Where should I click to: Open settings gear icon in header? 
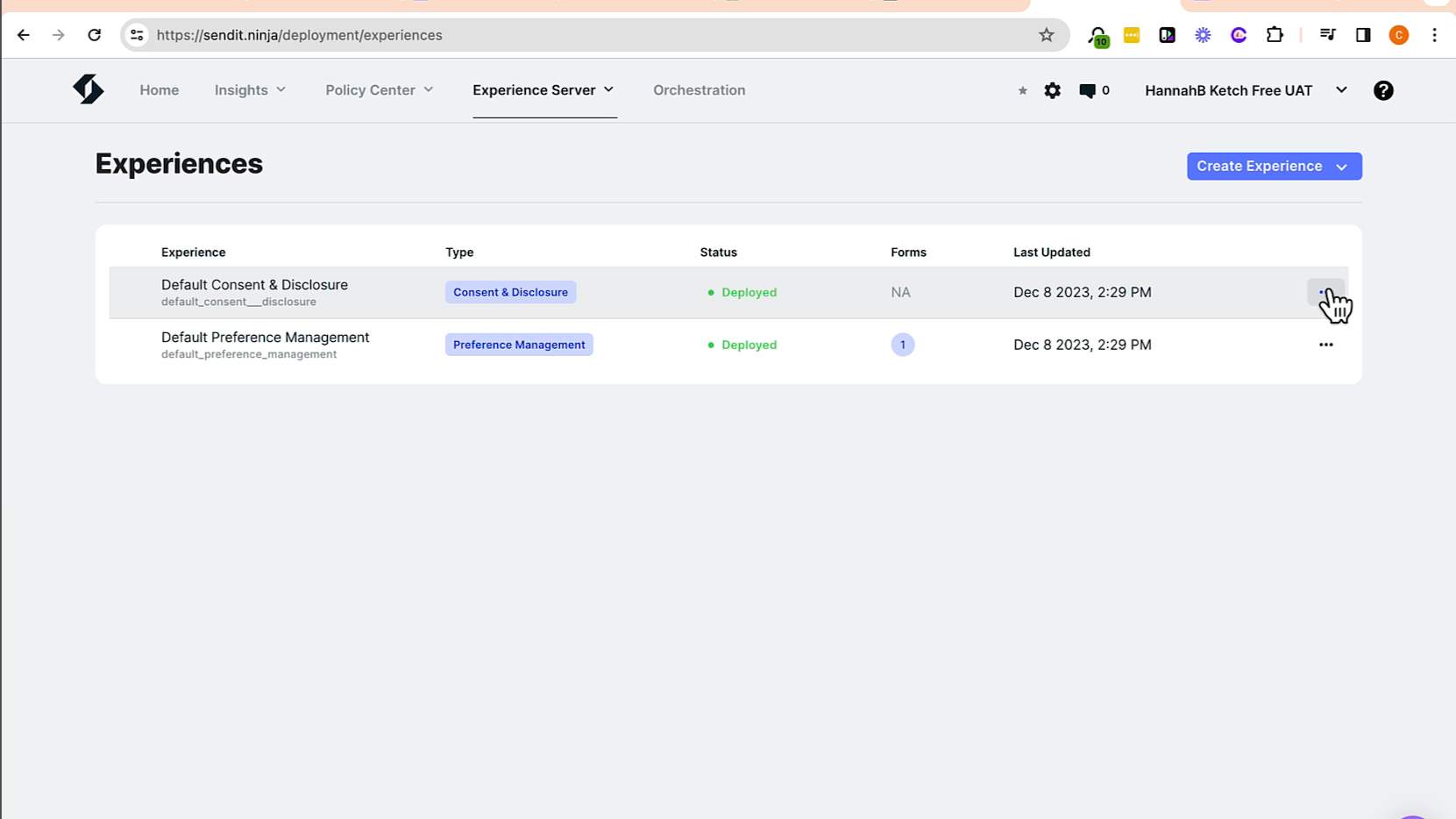pos(1052,90)
